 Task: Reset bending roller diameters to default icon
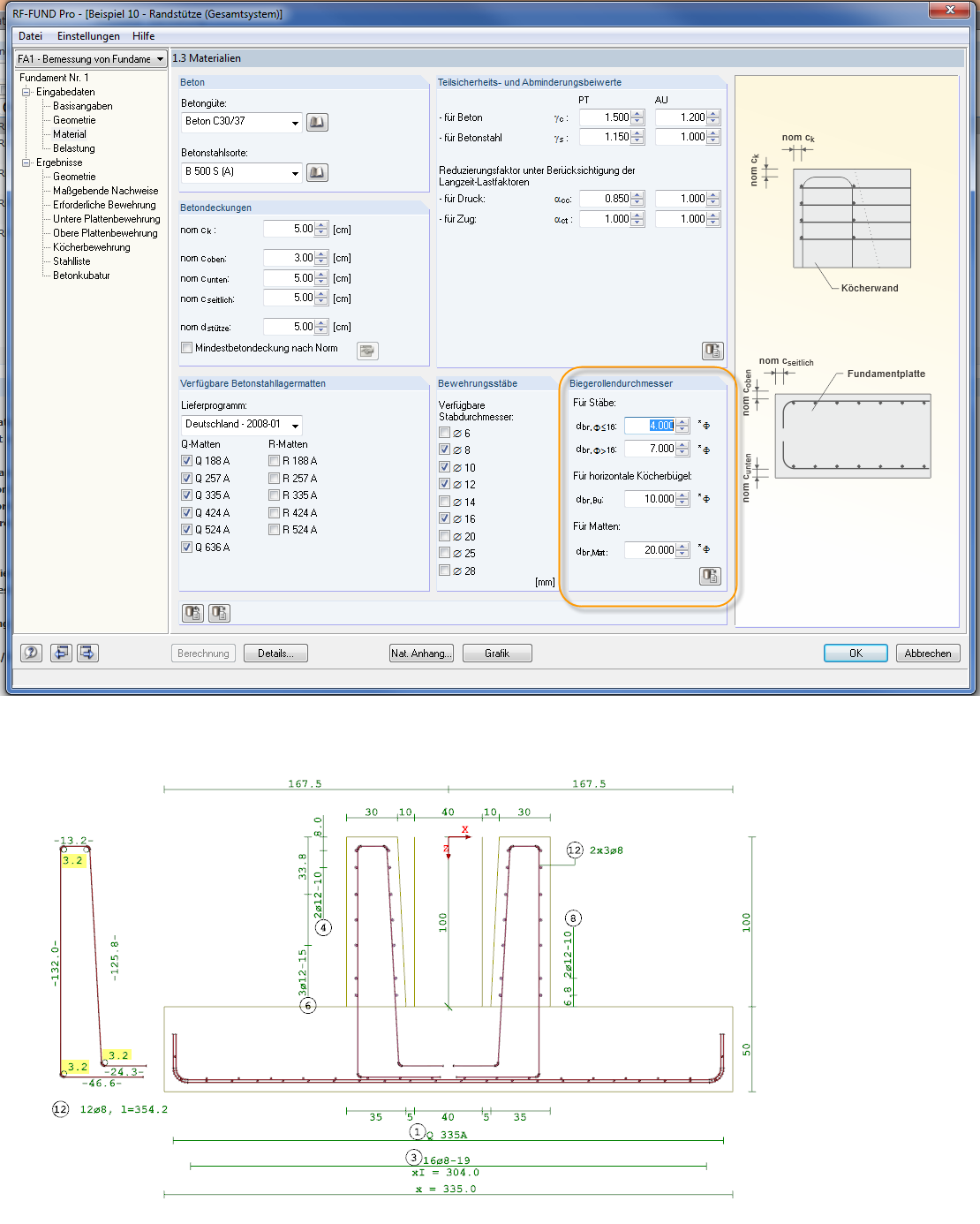[x=711, y=576]
